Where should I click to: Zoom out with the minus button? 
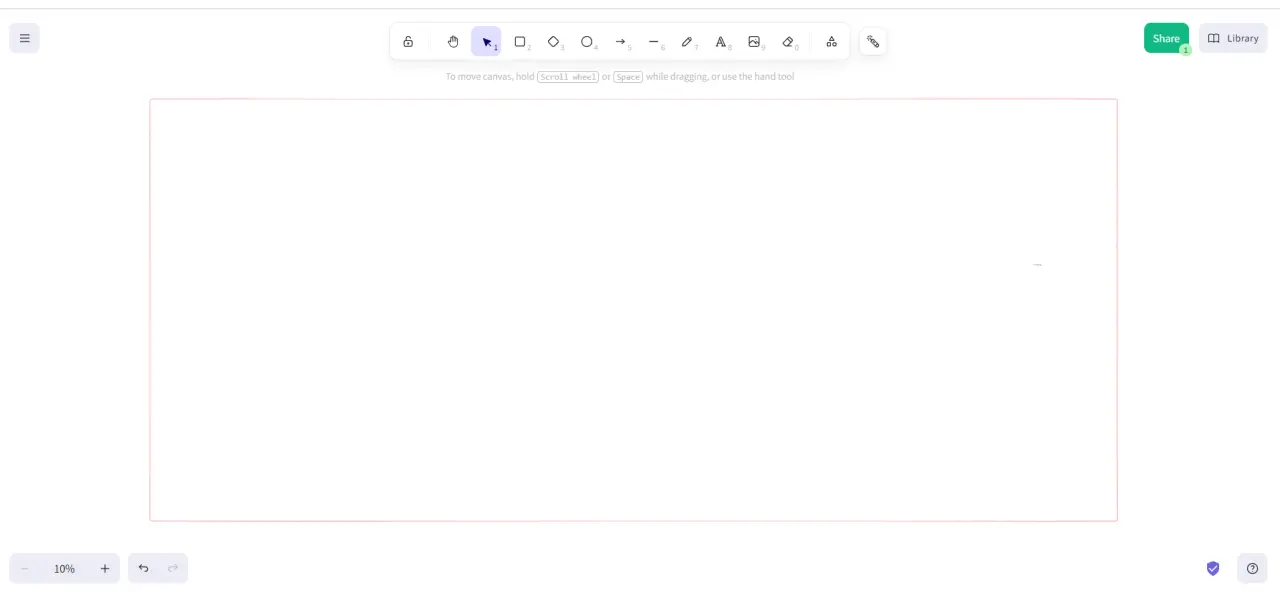25,568
